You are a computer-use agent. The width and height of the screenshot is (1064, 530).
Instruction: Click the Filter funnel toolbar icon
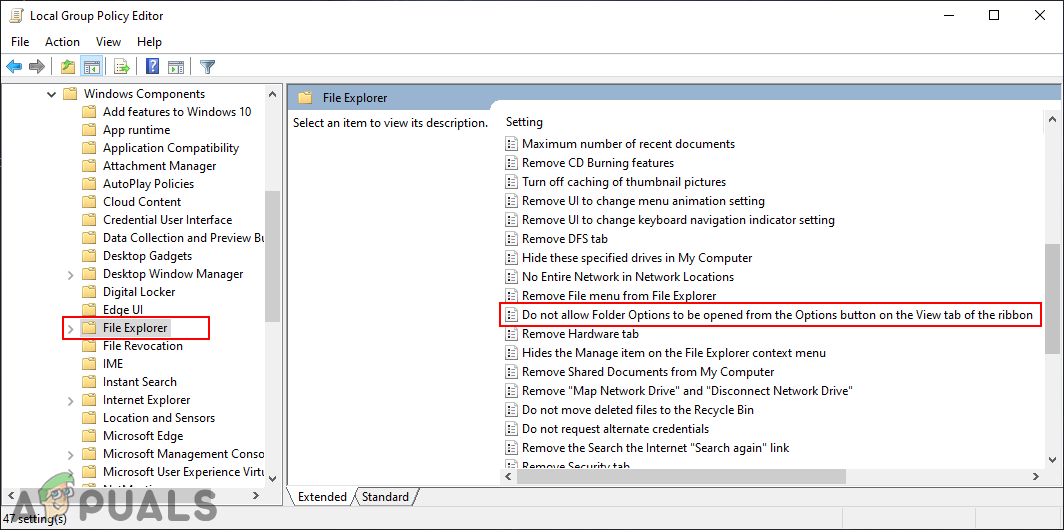coord(208,67)
